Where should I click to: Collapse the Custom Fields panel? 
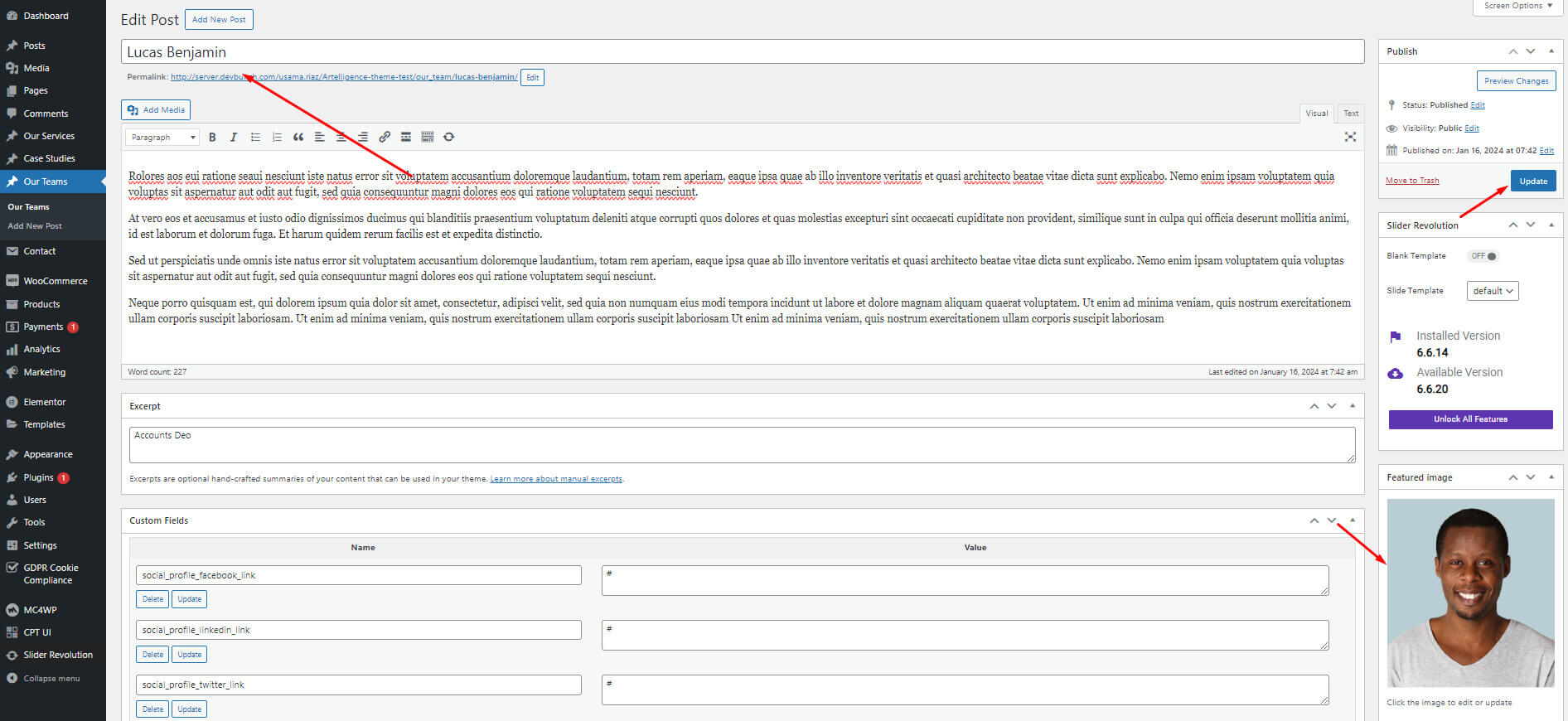point(1353,520)
